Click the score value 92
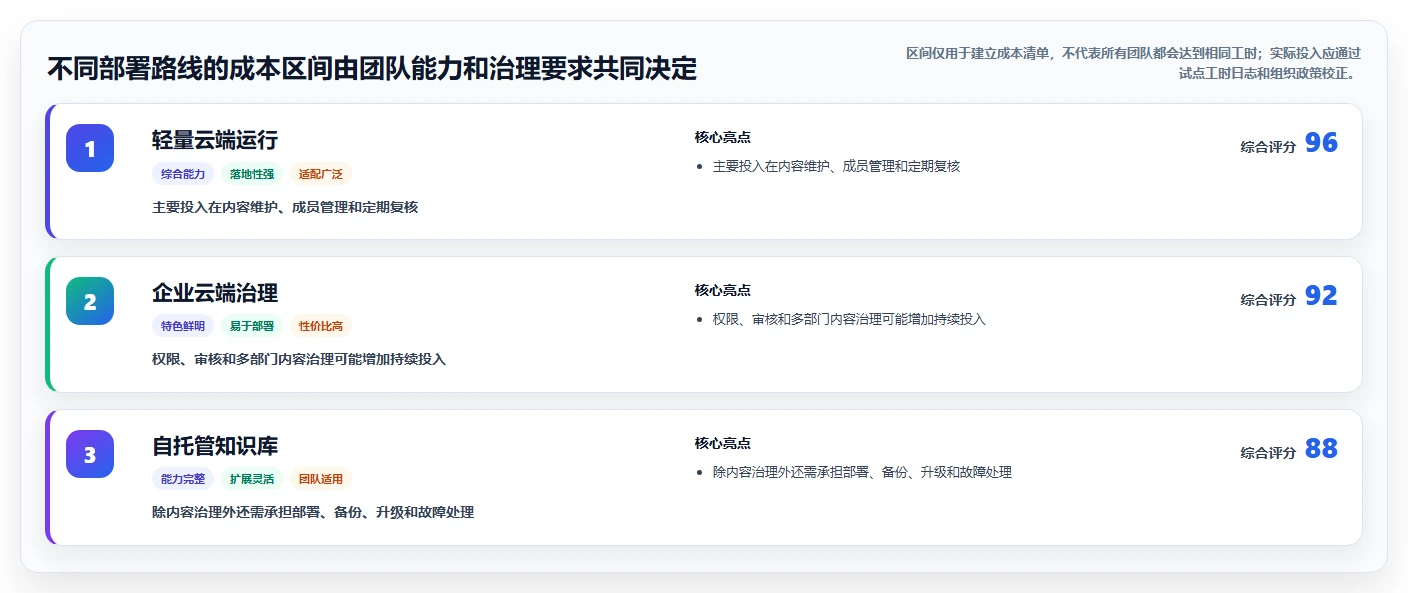This screenshot has width=1408, height=593. [1321, 296]
